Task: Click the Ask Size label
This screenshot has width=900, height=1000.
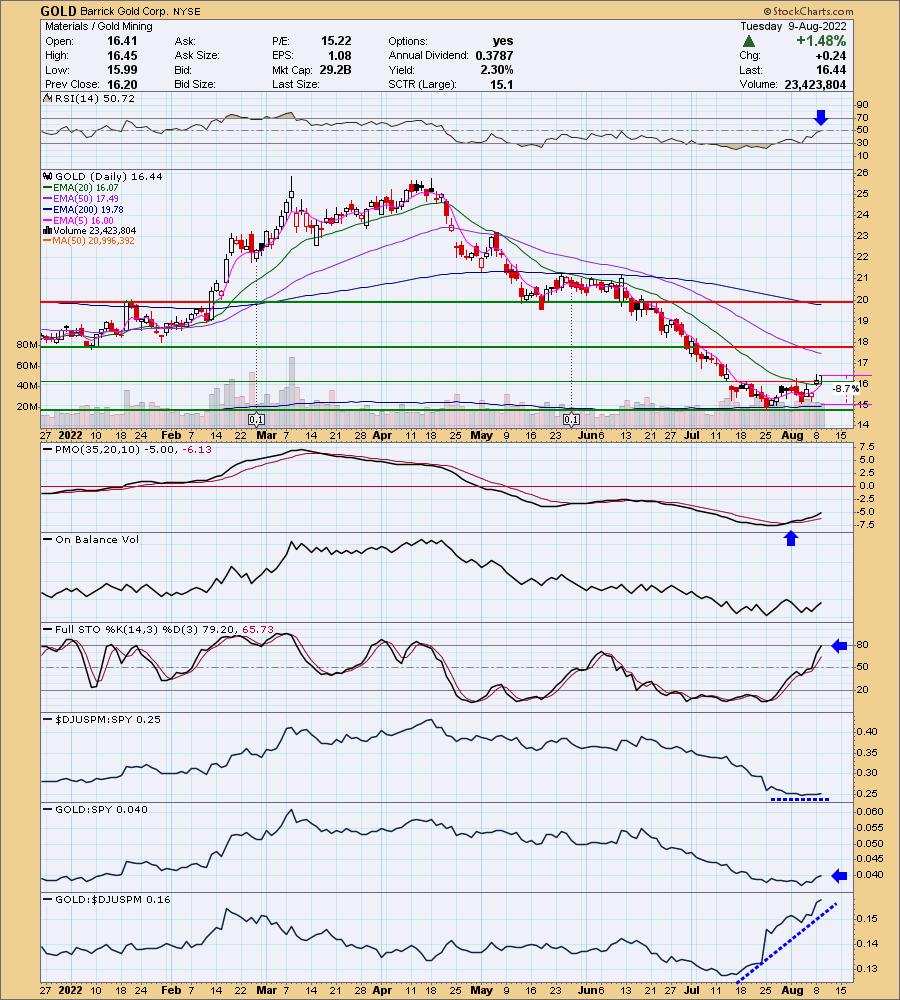Action: pyautogui.click(x=196, y=55)
